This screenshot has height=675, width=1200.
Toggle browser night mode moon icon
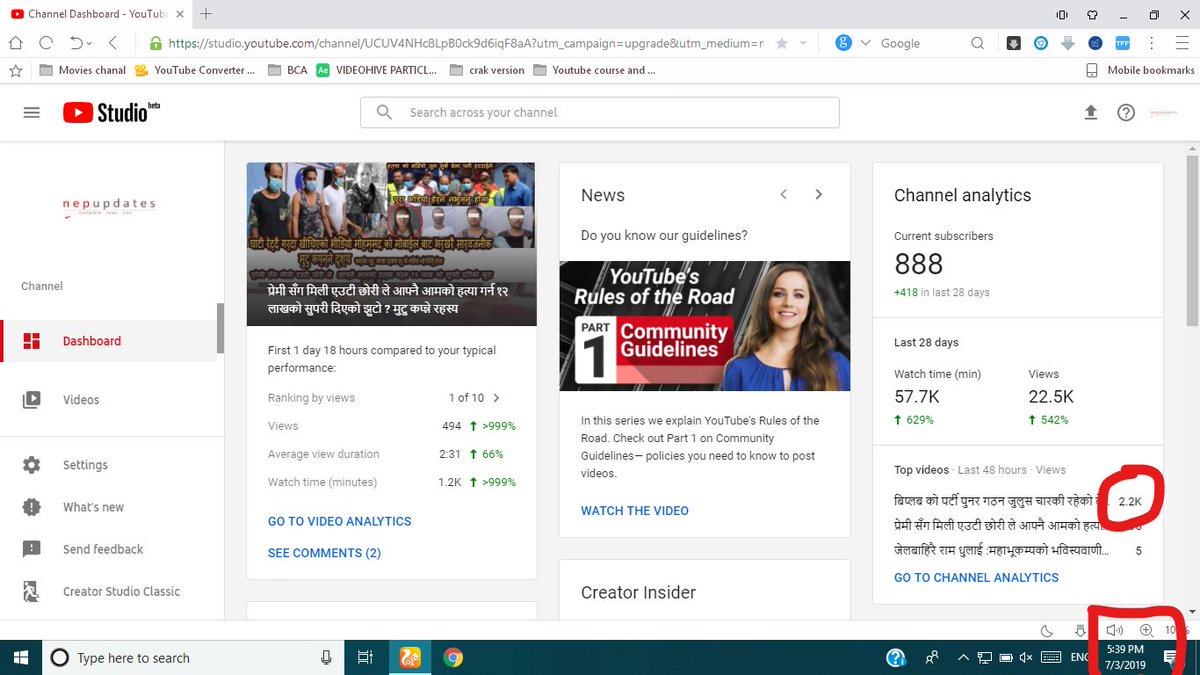[1047, 630]
